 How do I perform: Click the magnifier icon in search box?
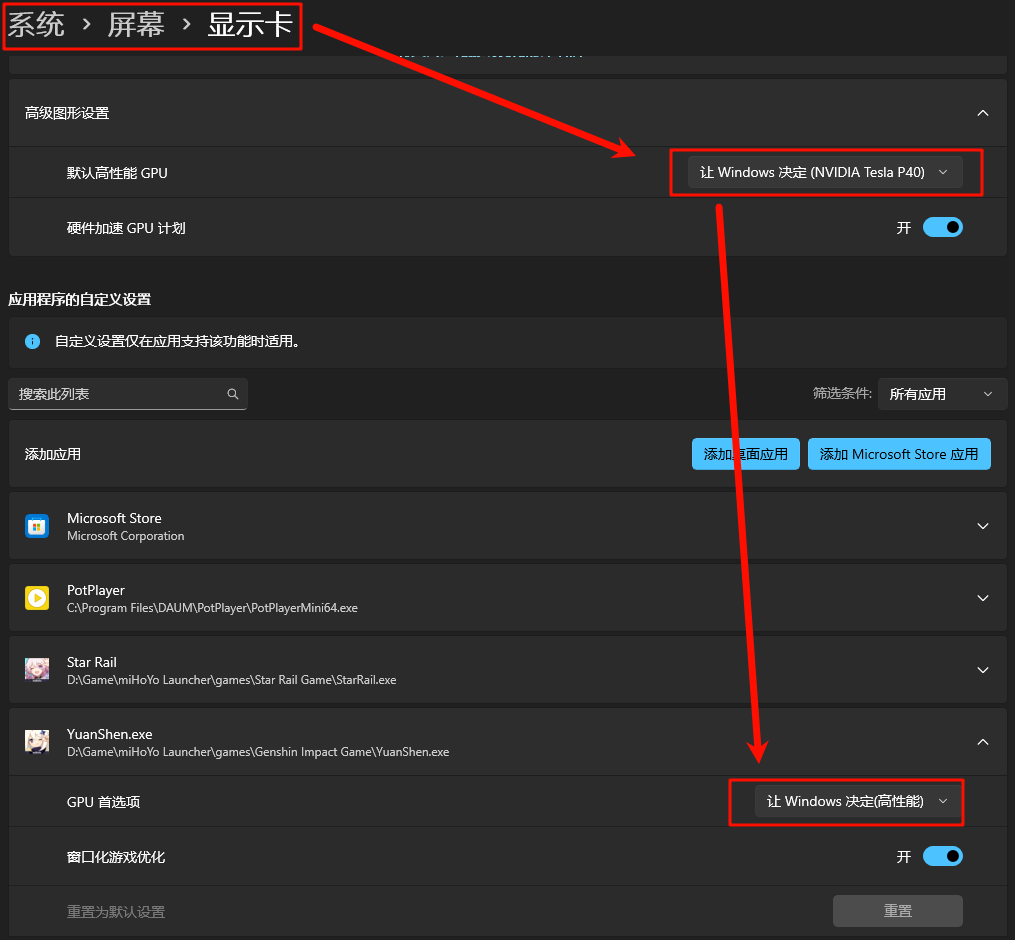pos(233,394)
